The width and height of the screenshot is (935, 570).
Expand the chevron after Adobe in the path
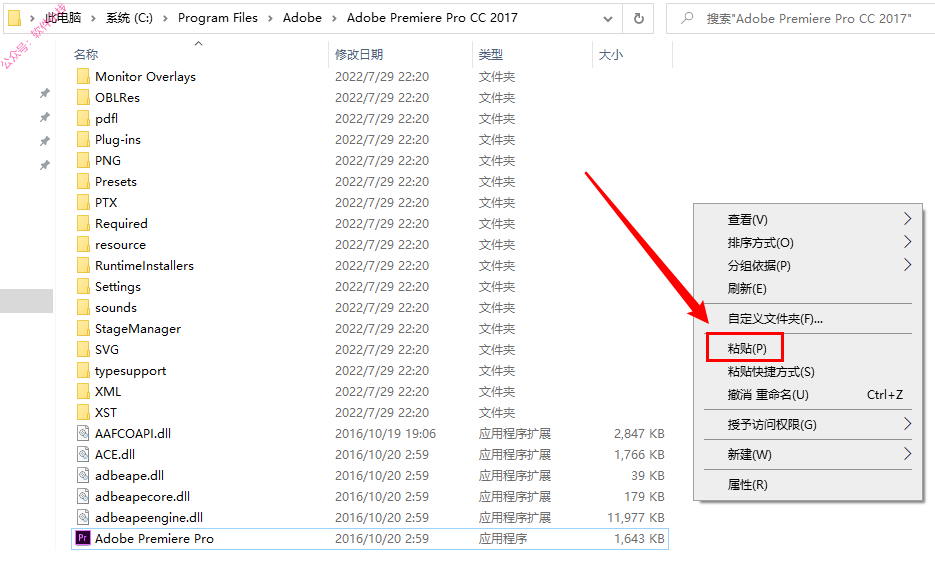334,18
